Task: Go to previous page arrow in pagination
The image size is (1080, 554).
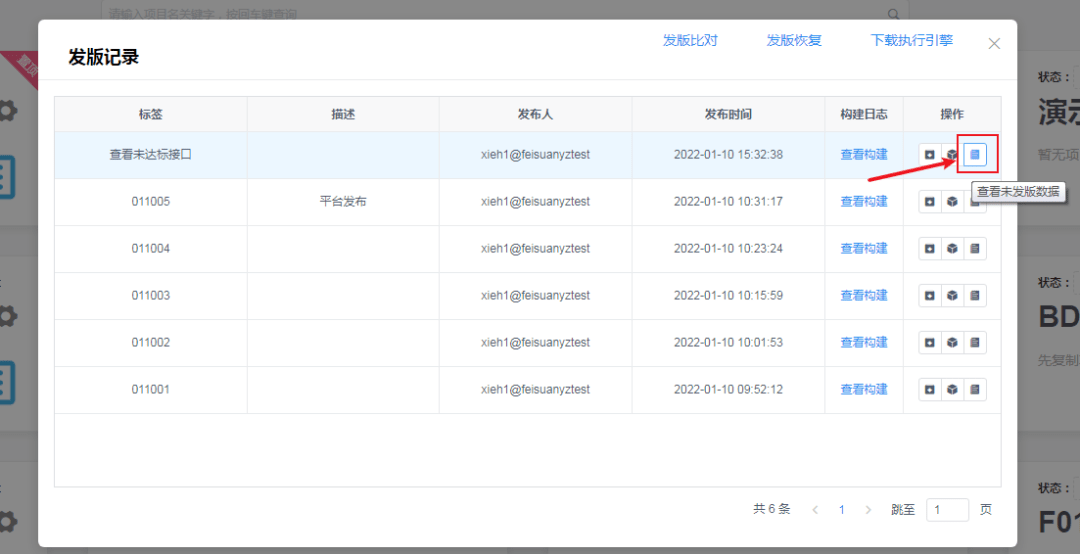Action: [816, 510]
